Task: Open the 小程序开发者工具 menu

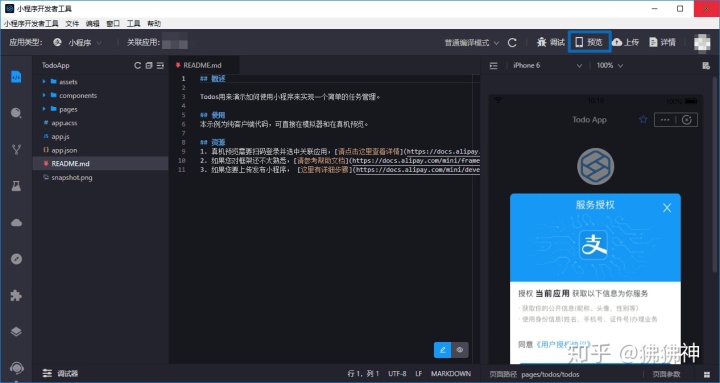Action: (x=31, y=23)
